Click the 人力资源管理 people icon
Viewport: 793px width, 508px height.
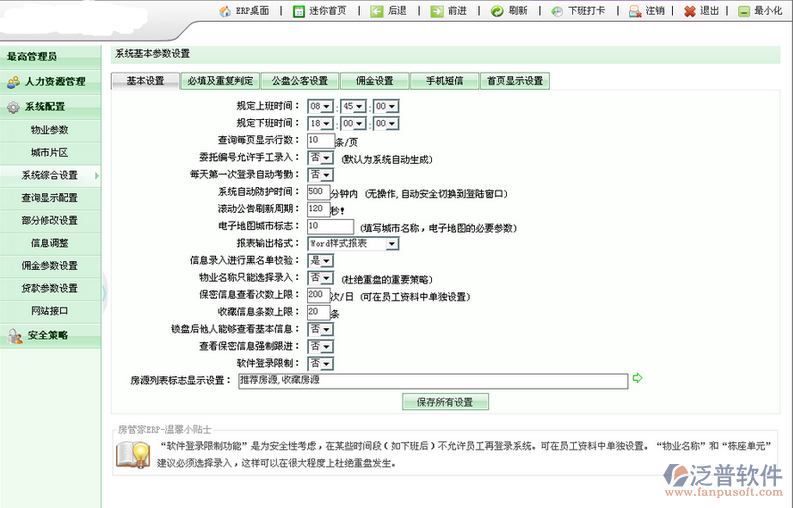13,81
